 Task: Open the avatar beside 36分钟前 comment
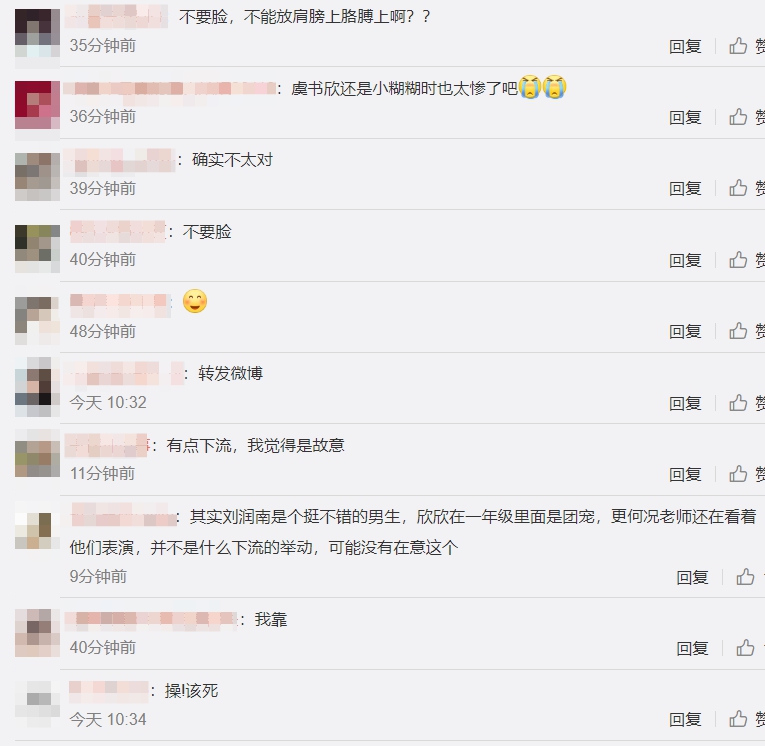tap(37, 105)
